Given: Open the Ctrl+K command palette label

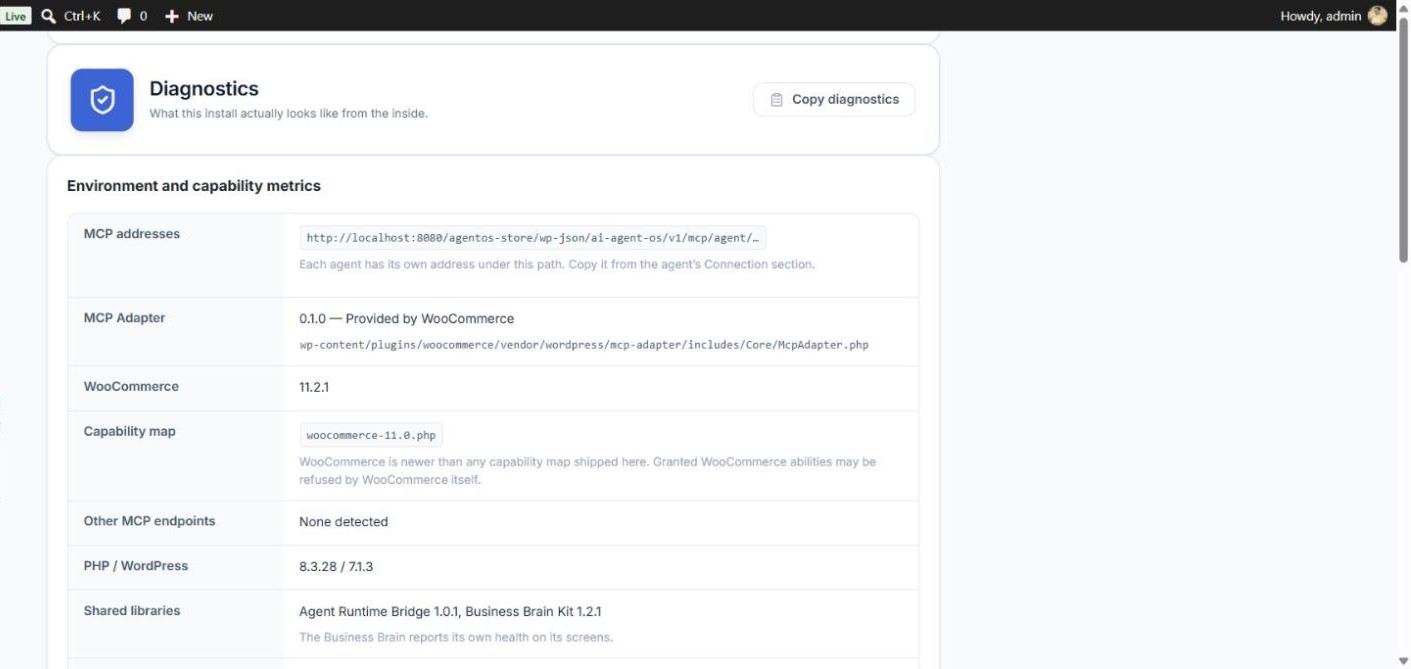Looking at the screenshot, I should (x=82, y=16).
